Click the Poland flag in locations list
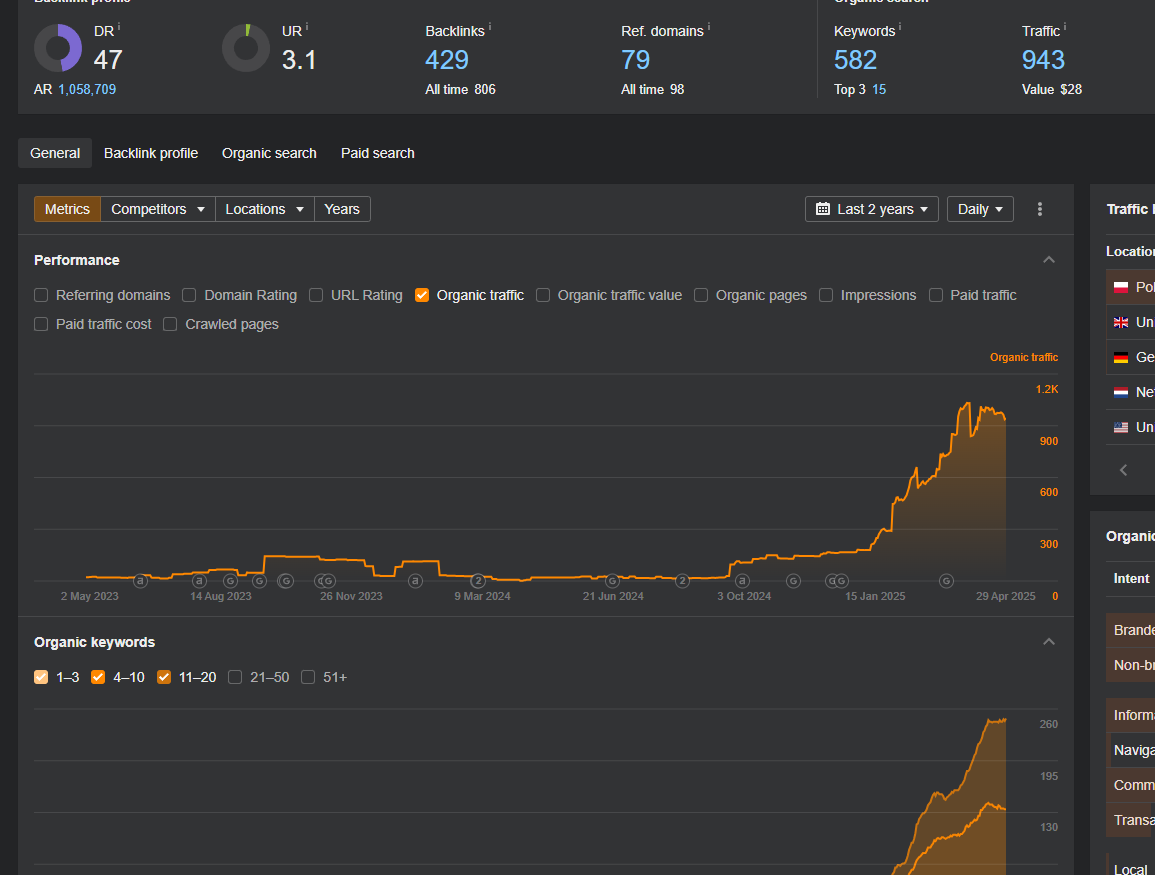The width and height of the screenshot is (1155, 875). (1120, 287)
